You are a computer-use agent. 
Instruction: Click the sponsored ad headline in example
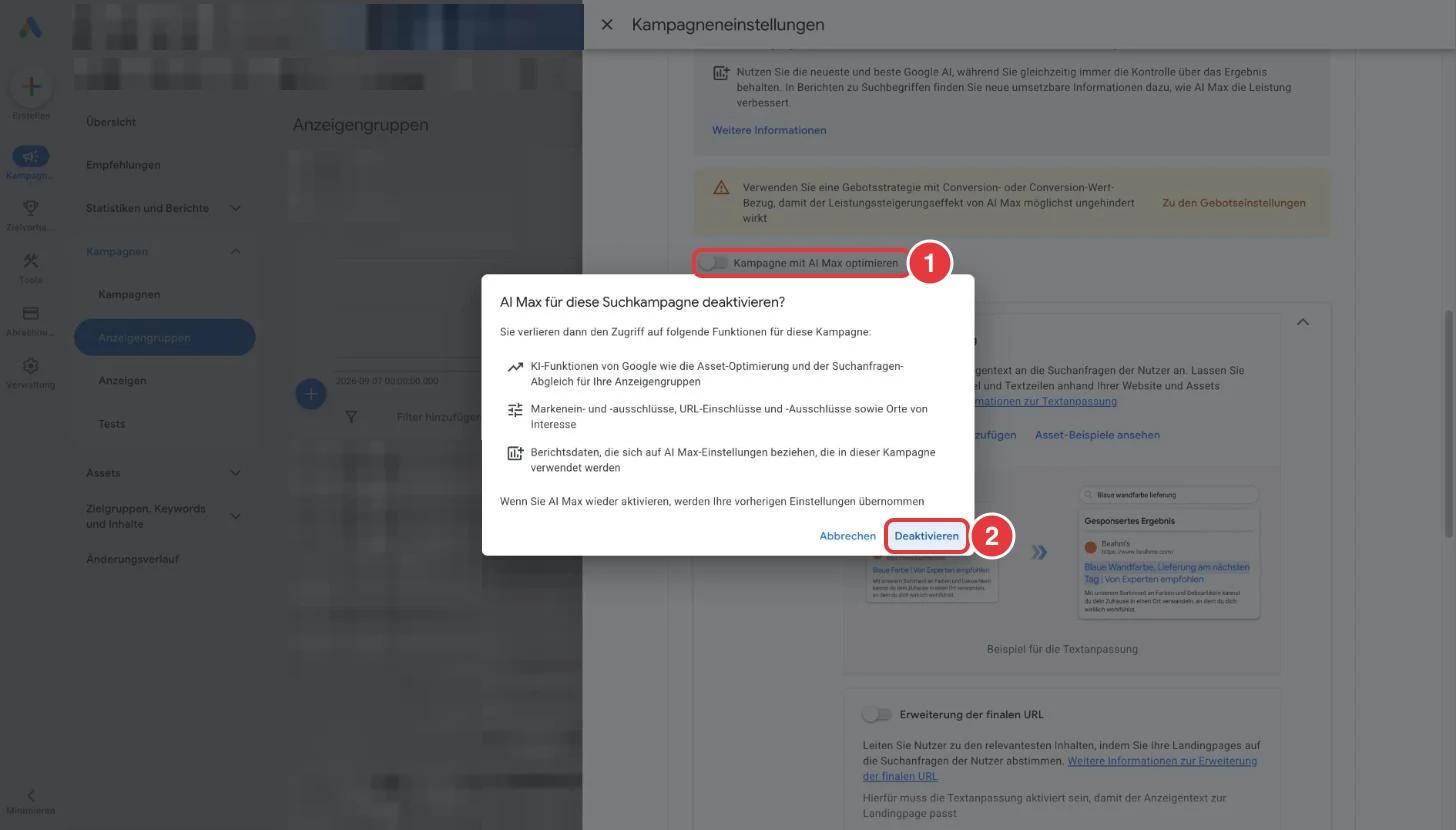[x=1167, y=573]
